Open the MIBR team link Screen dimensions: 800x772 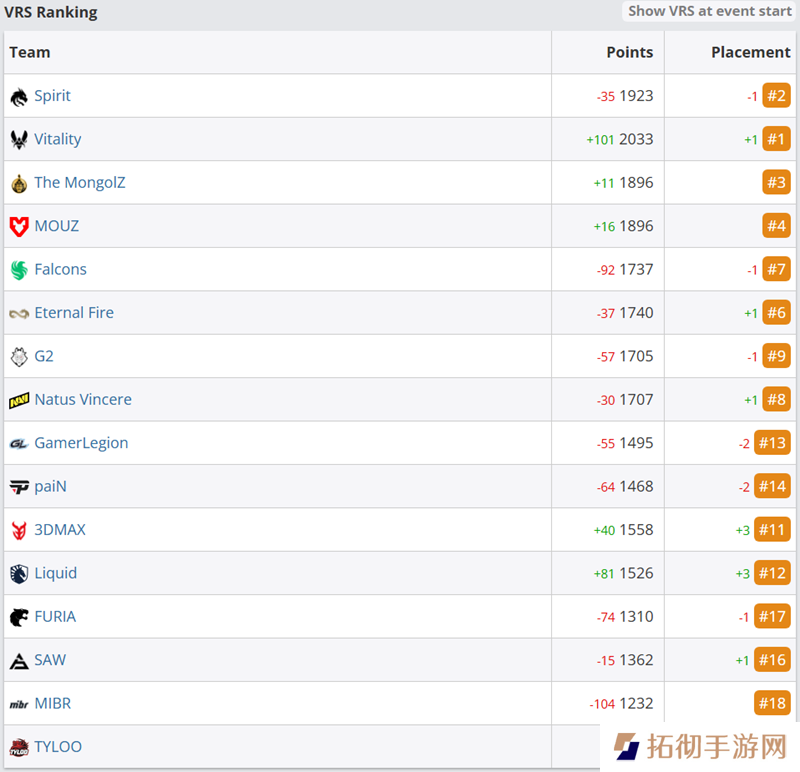(53, 703)
